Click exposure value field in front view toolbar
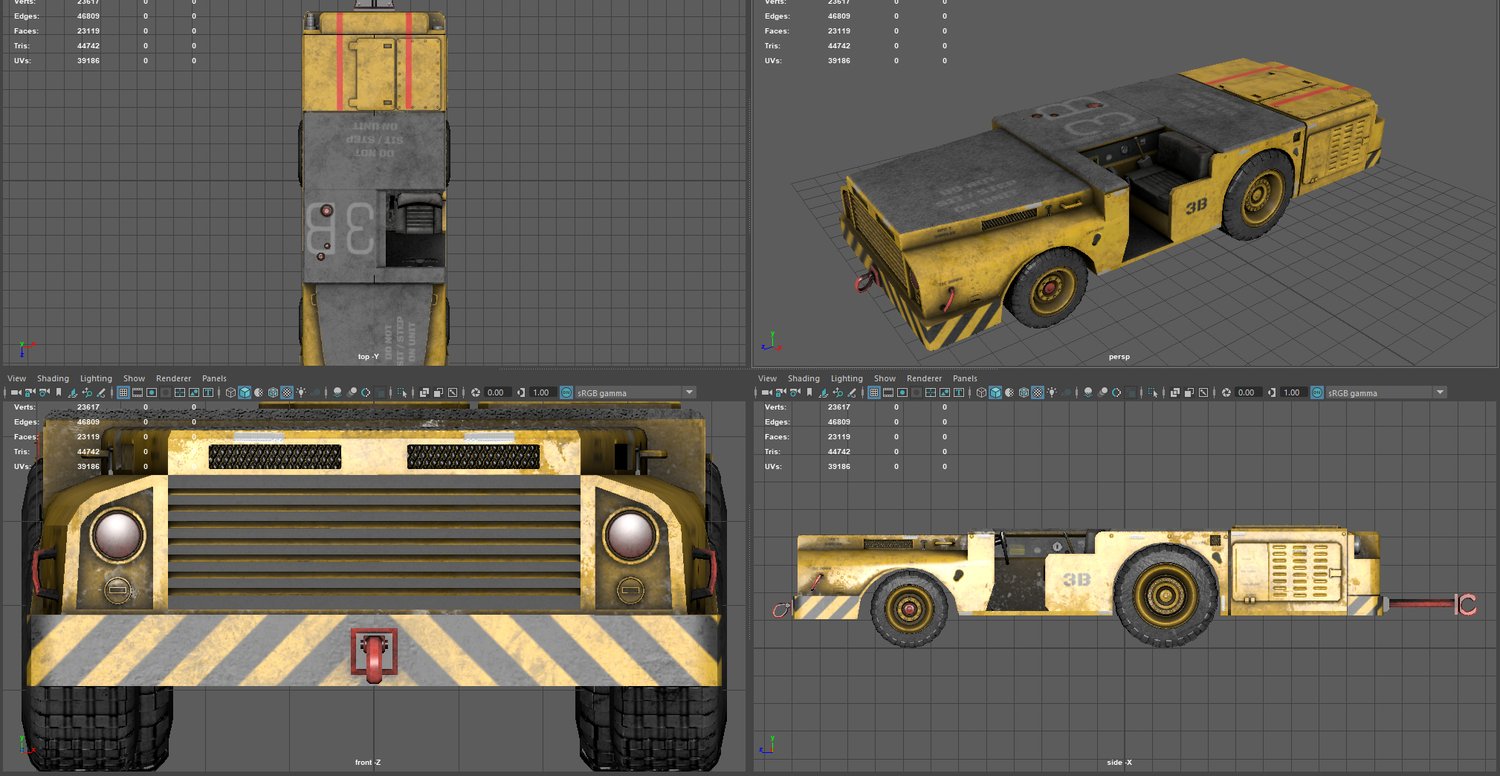 click(x=497, y=393)
